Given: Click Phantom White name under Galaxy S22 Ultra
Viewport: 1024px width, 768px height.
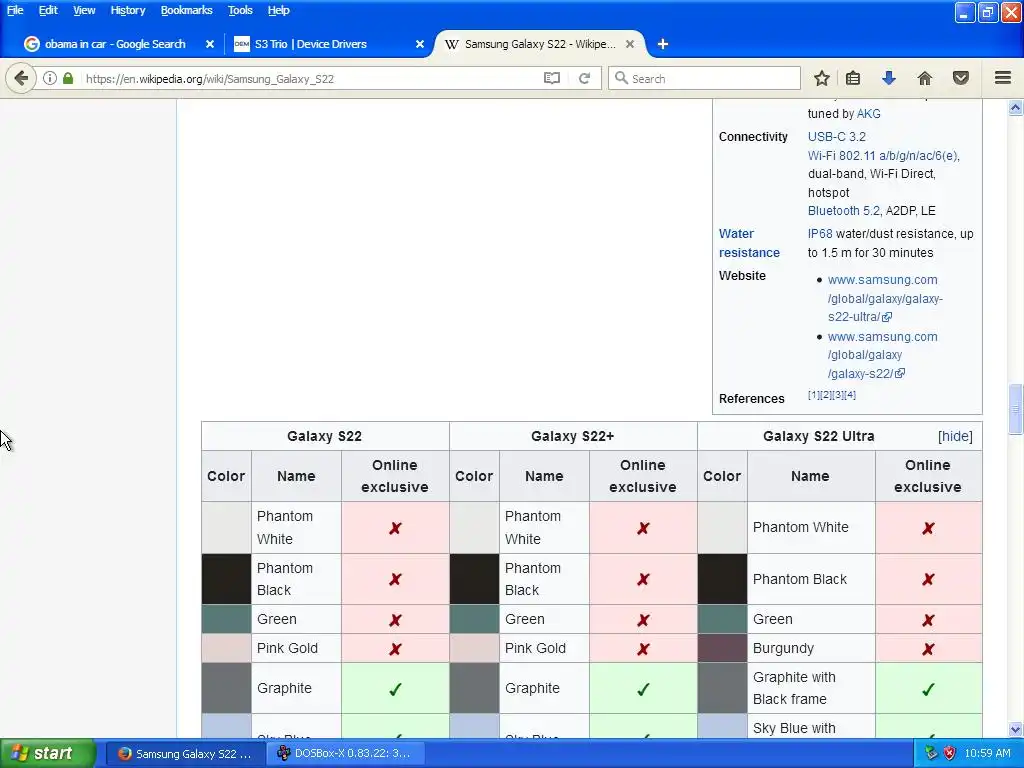Looking at the screenshot, I should coord(801,527).
